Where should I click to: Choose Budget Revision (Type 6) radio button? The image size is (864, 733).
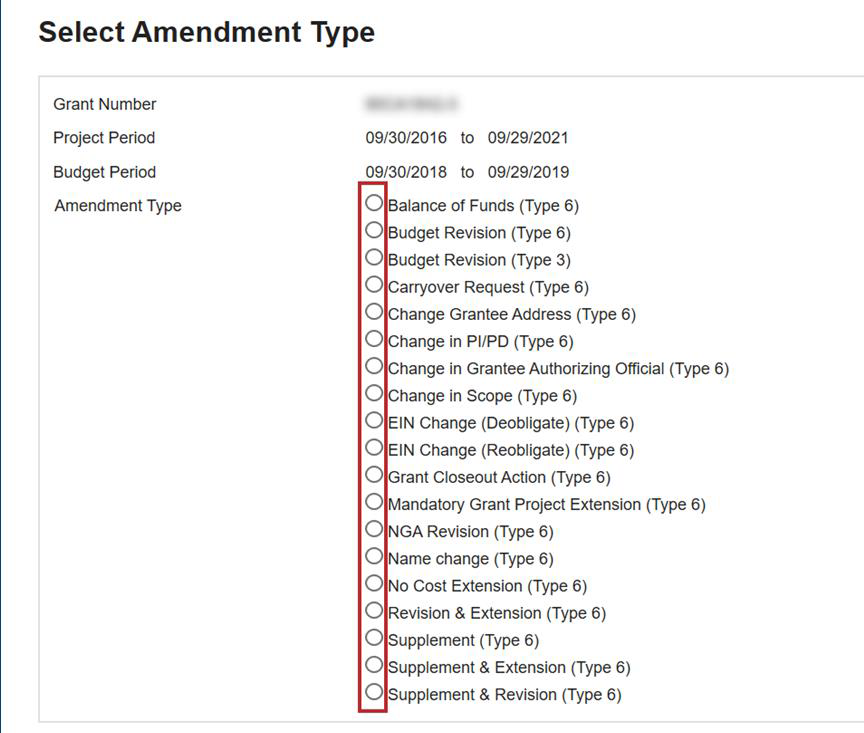[x=374, y=230]
